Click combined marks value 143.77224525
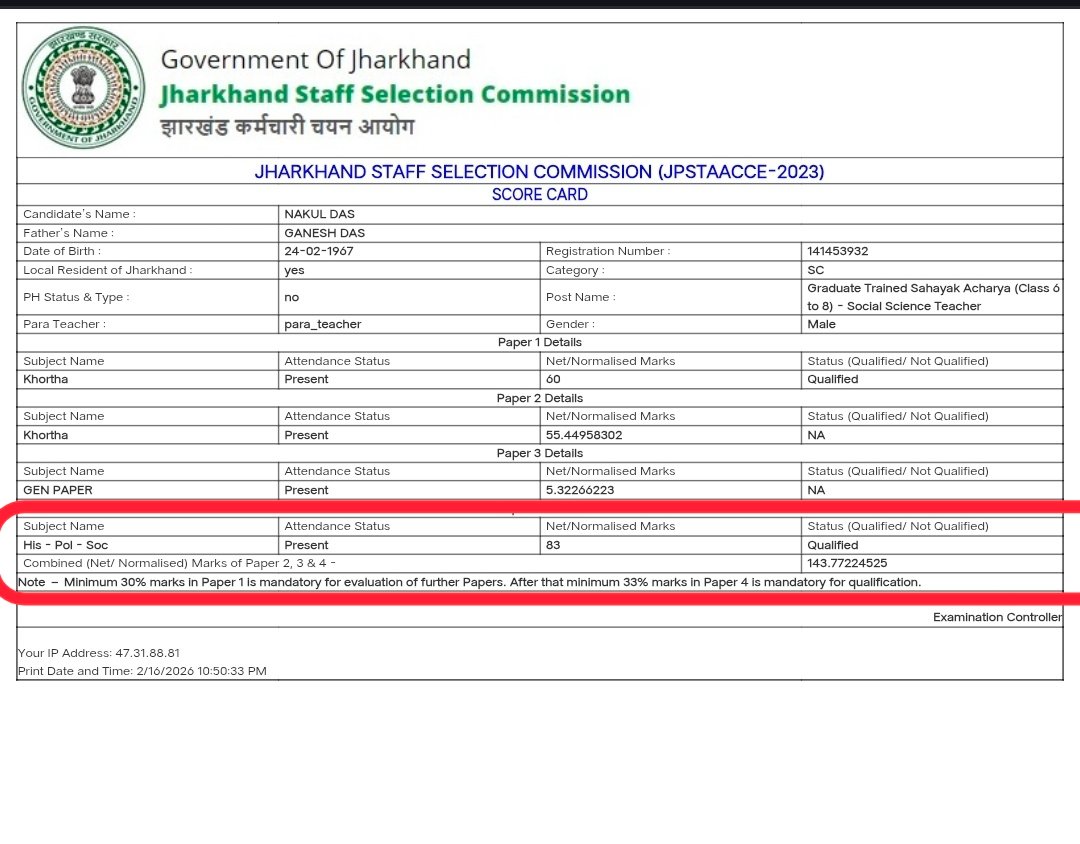This screenshot has width=1080, height=844. point(847,564)
